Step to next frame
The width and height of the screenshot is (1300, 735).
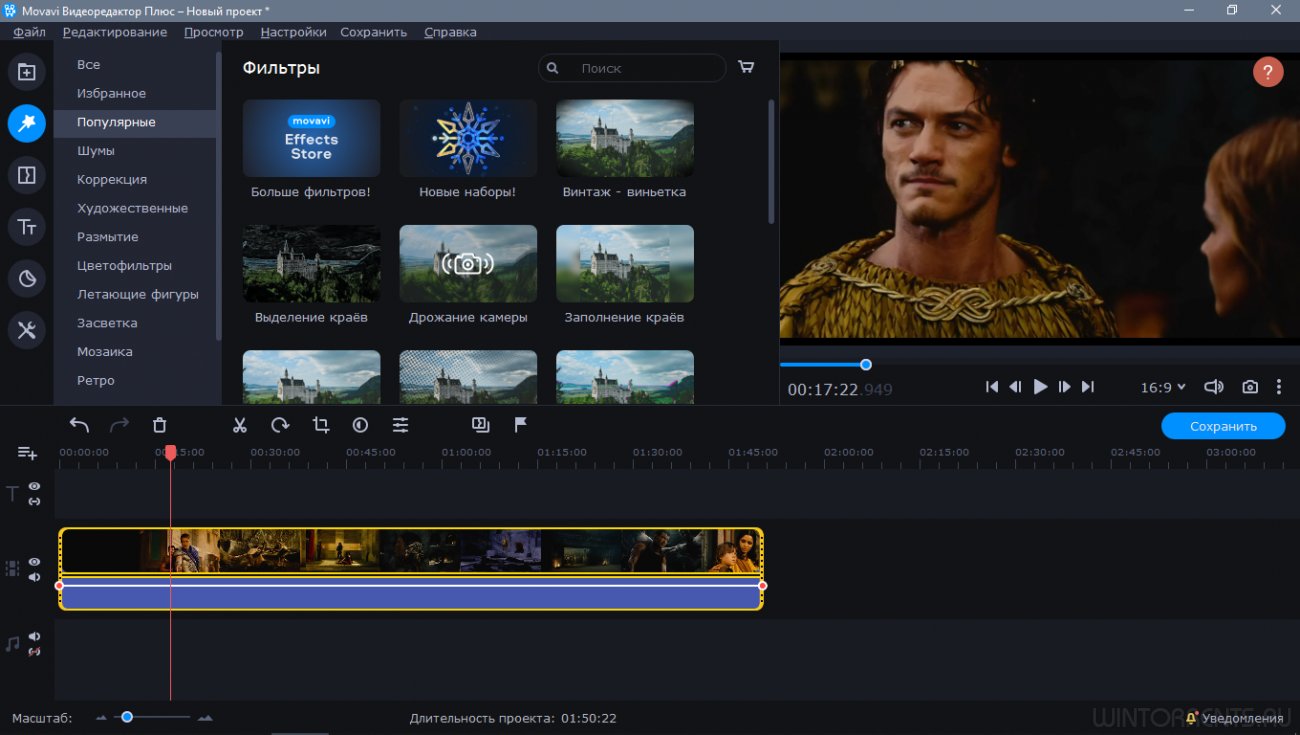pos(1064,387)
